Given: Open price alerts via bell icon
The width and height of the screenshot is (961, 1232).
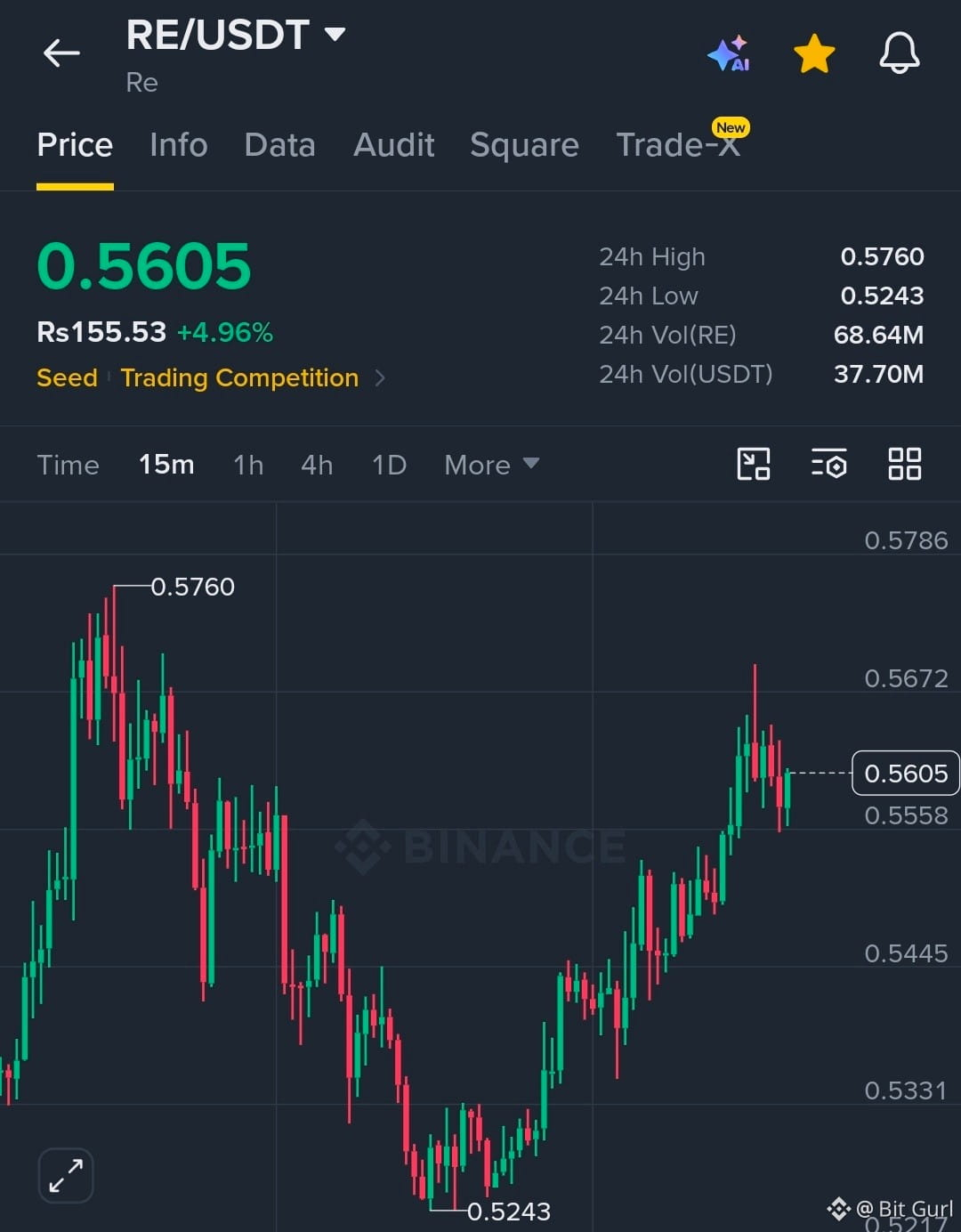Looking at the screenshot, I should (x=900, y=53).
